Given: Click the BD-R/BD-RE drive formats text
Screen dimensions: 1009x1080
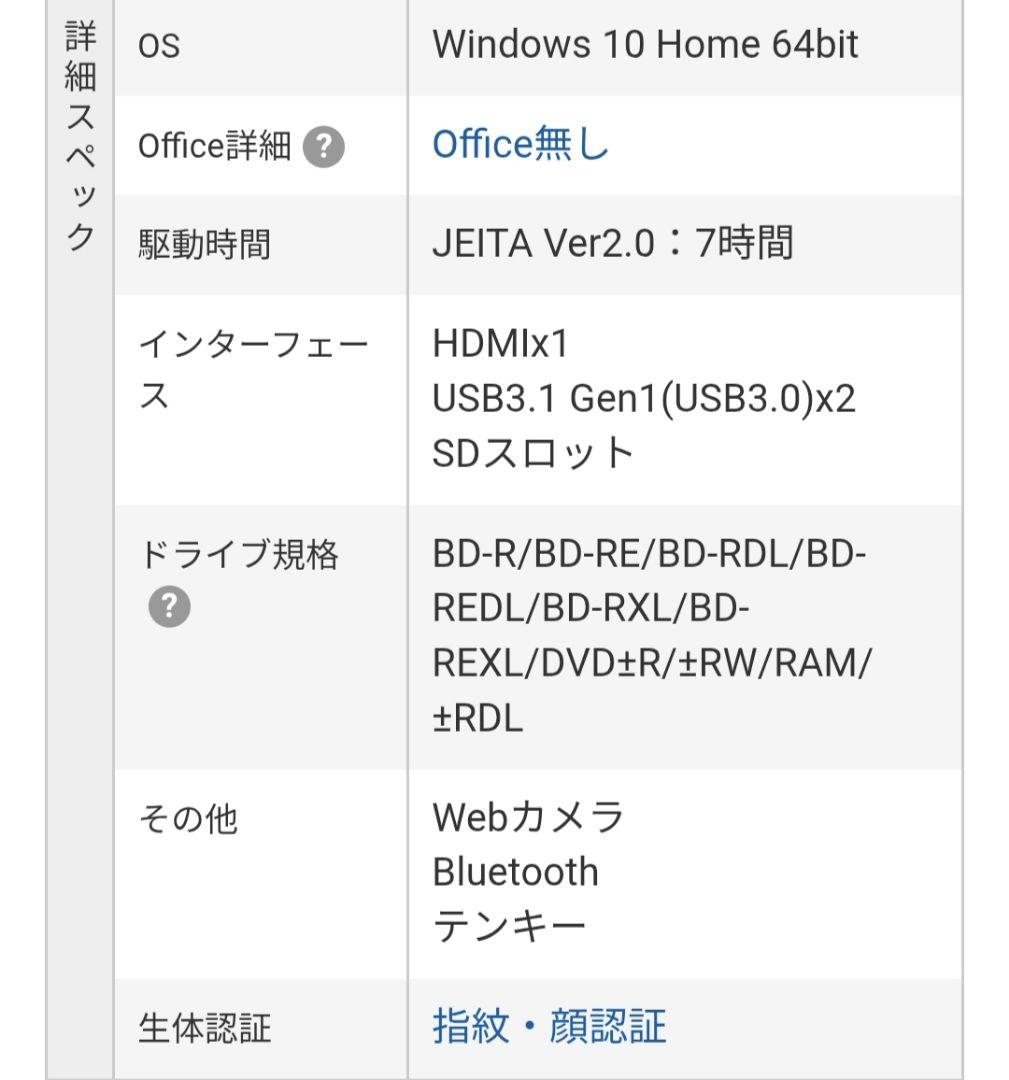Looking at the screenshot, I should [x=652, y=636].
